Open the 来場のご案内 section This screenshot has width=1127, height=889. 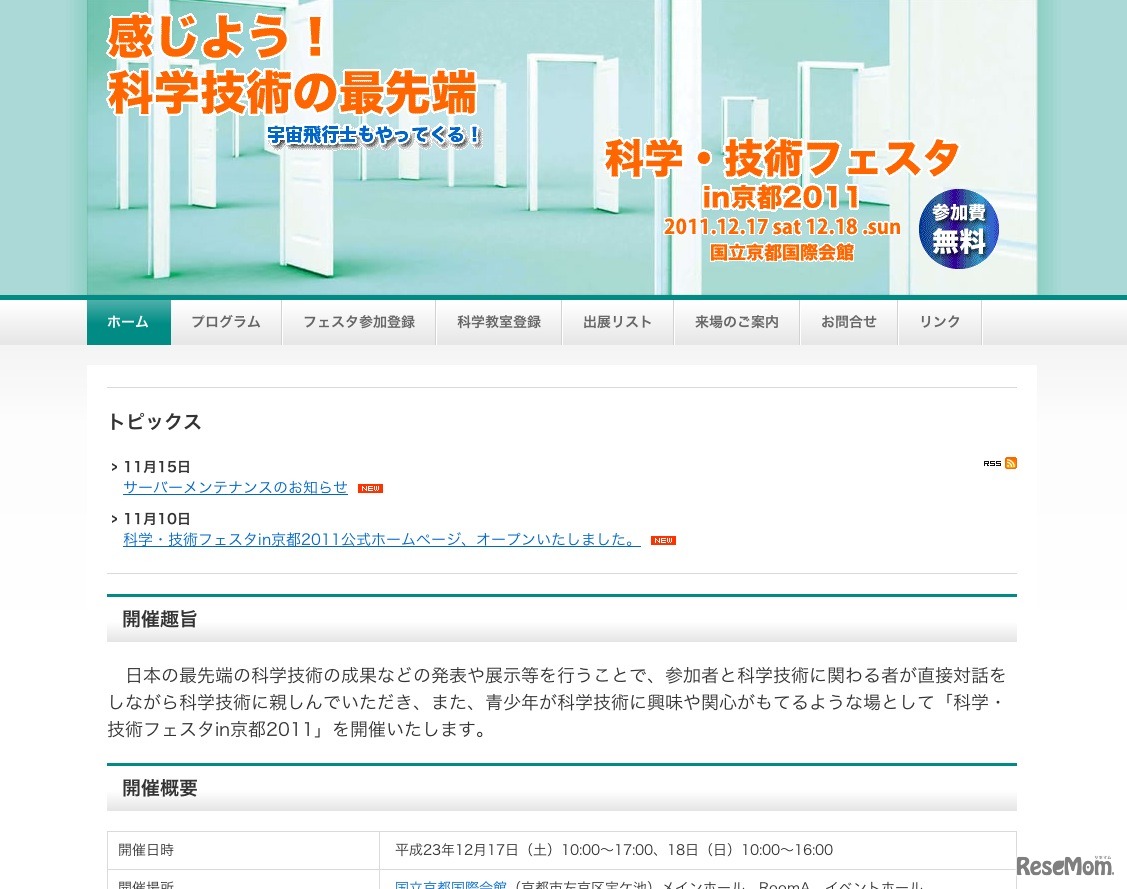click(x=736, y=321)
